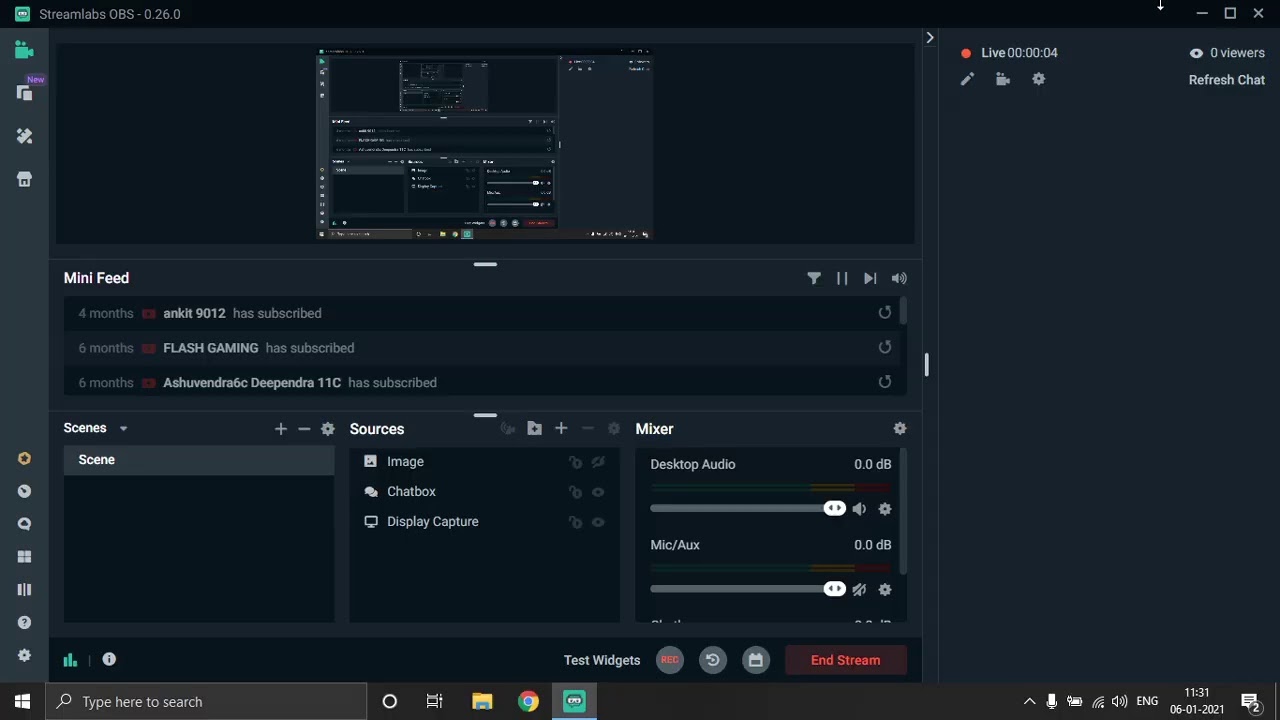Open File Explorer from the taskbar
Viewport: 1280px width, 720px height.
[x=482, y=702]
